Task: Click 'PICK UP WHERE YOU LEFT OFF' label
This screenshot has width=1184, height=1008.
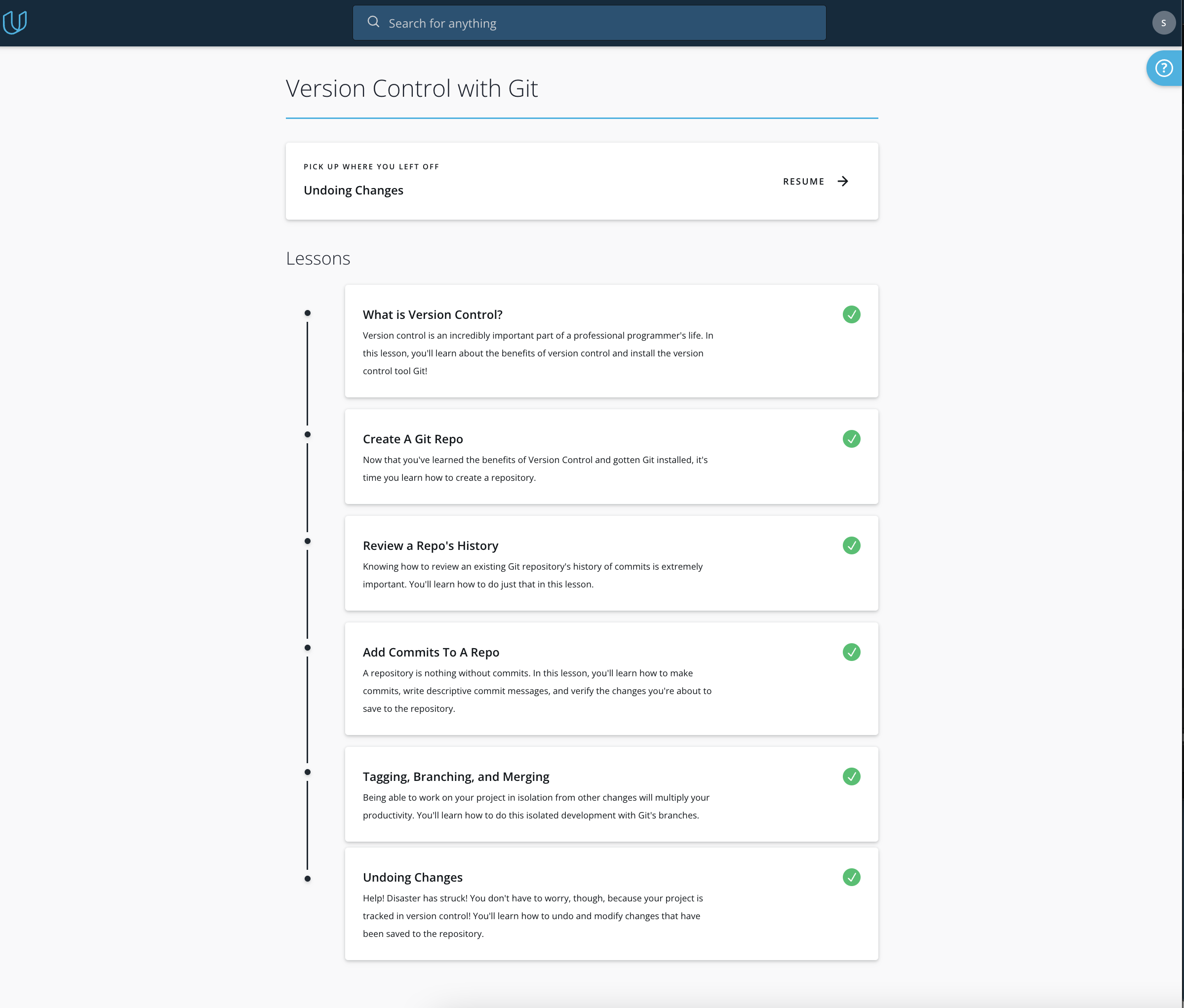Action: point(371,167)
